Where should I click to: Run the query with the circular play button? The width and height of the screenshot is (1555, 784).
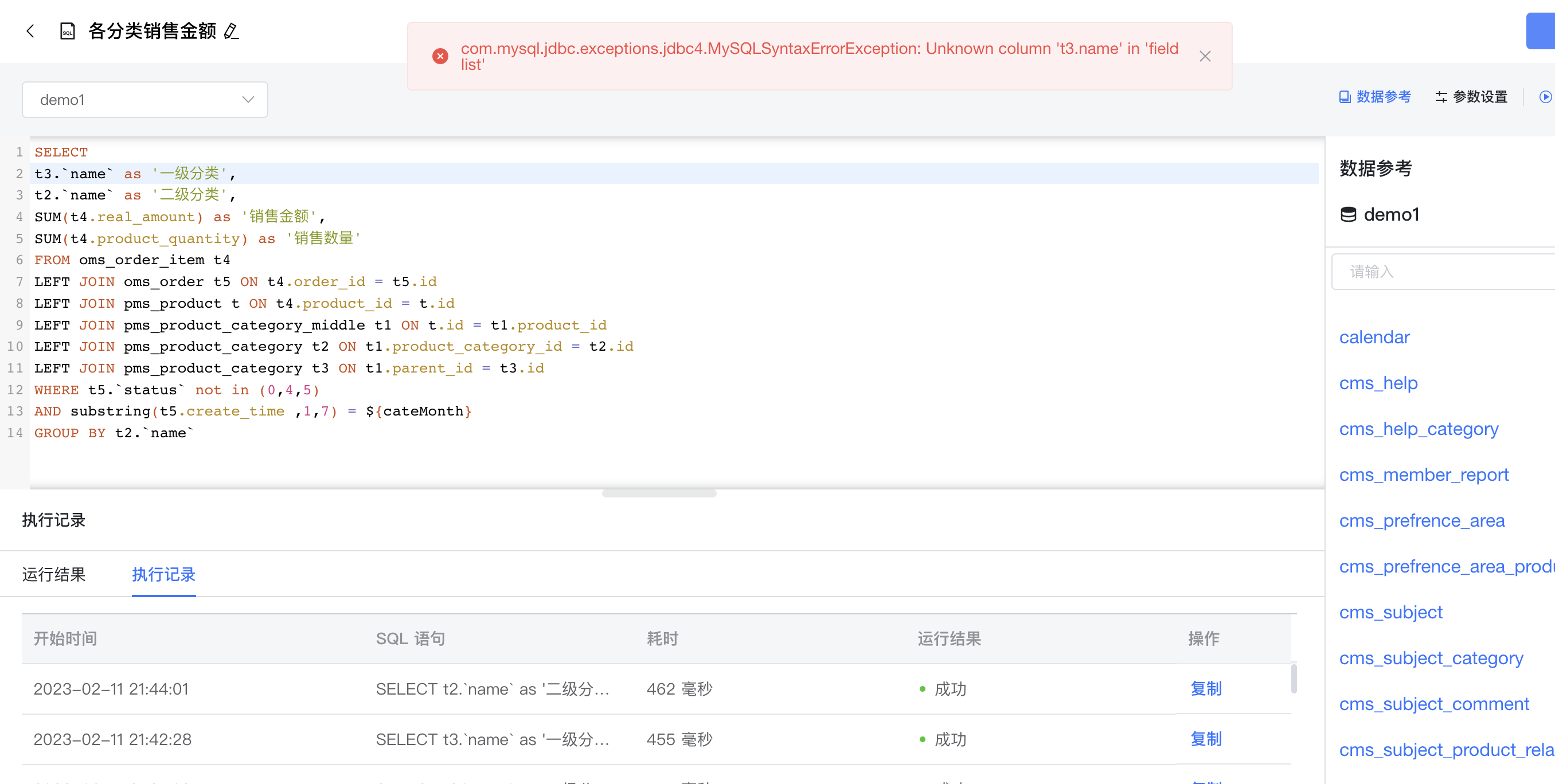tap(1546, 96)
